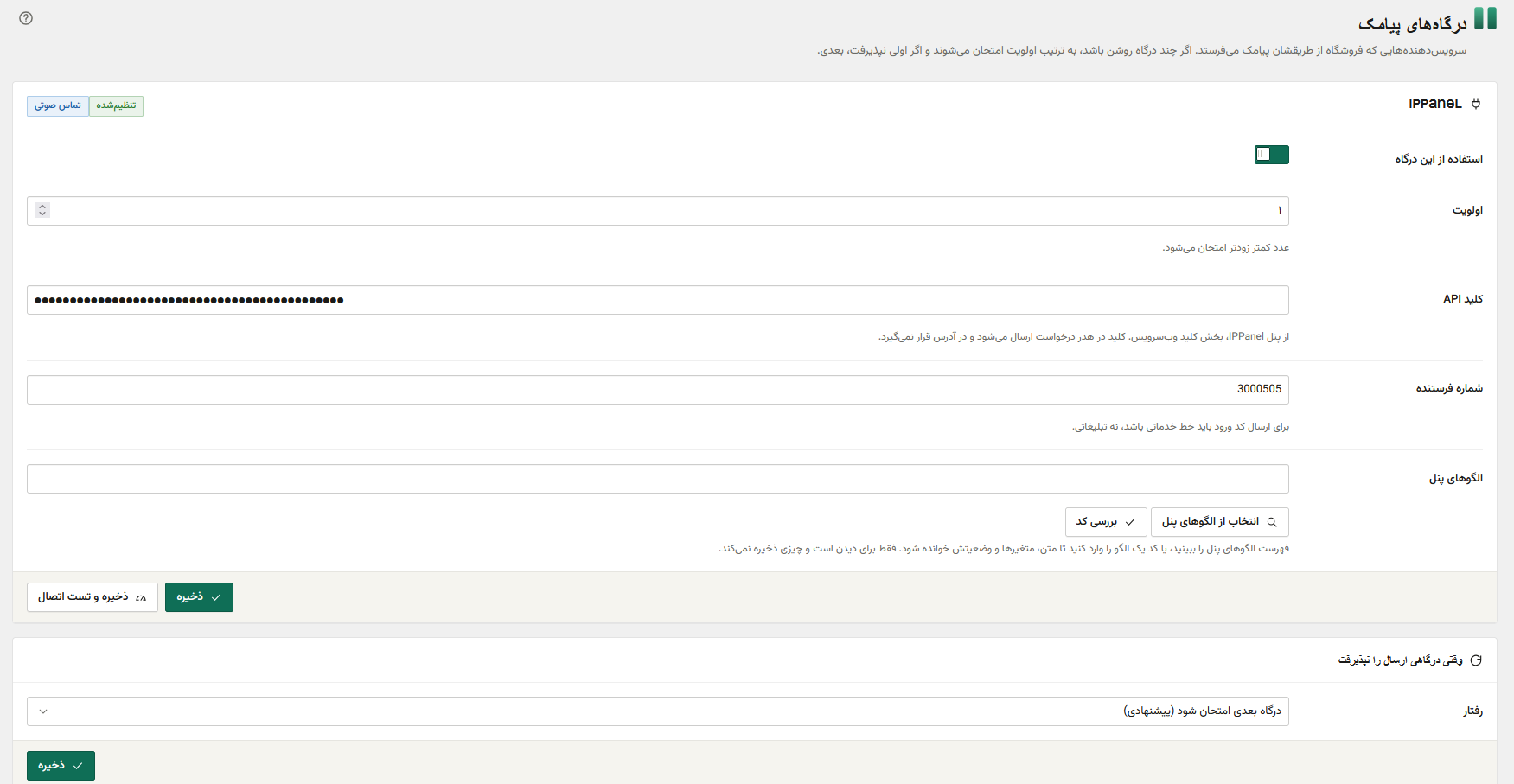This screenshot has height=784, width=1514.
Task: Click the heading وقتی درگاهی ارسال را نپذیرفت
Action: tap(1401, 660)
